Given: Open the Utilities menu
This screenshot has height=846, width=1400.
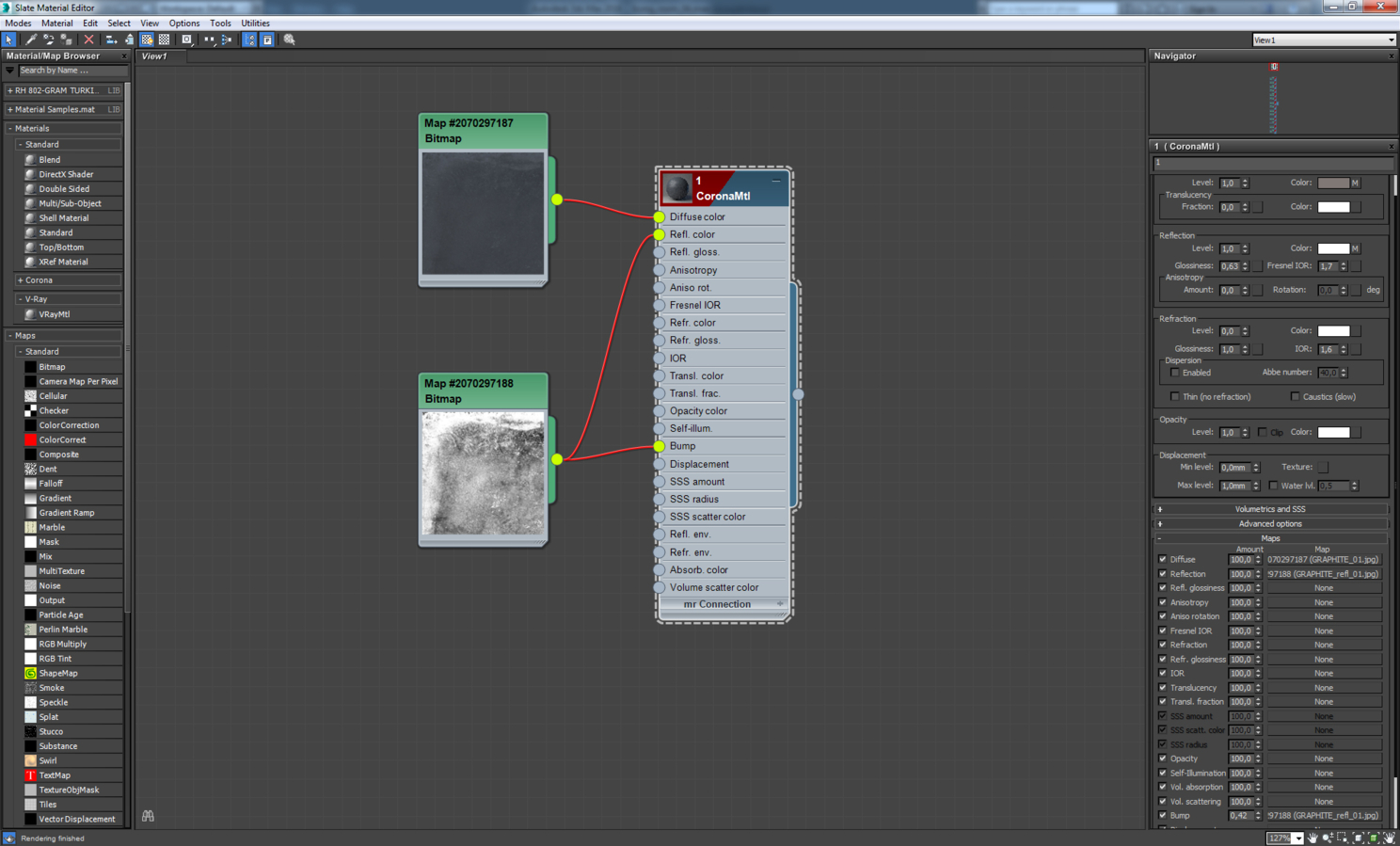Looking at the screenshot, I should click(255, 24).
